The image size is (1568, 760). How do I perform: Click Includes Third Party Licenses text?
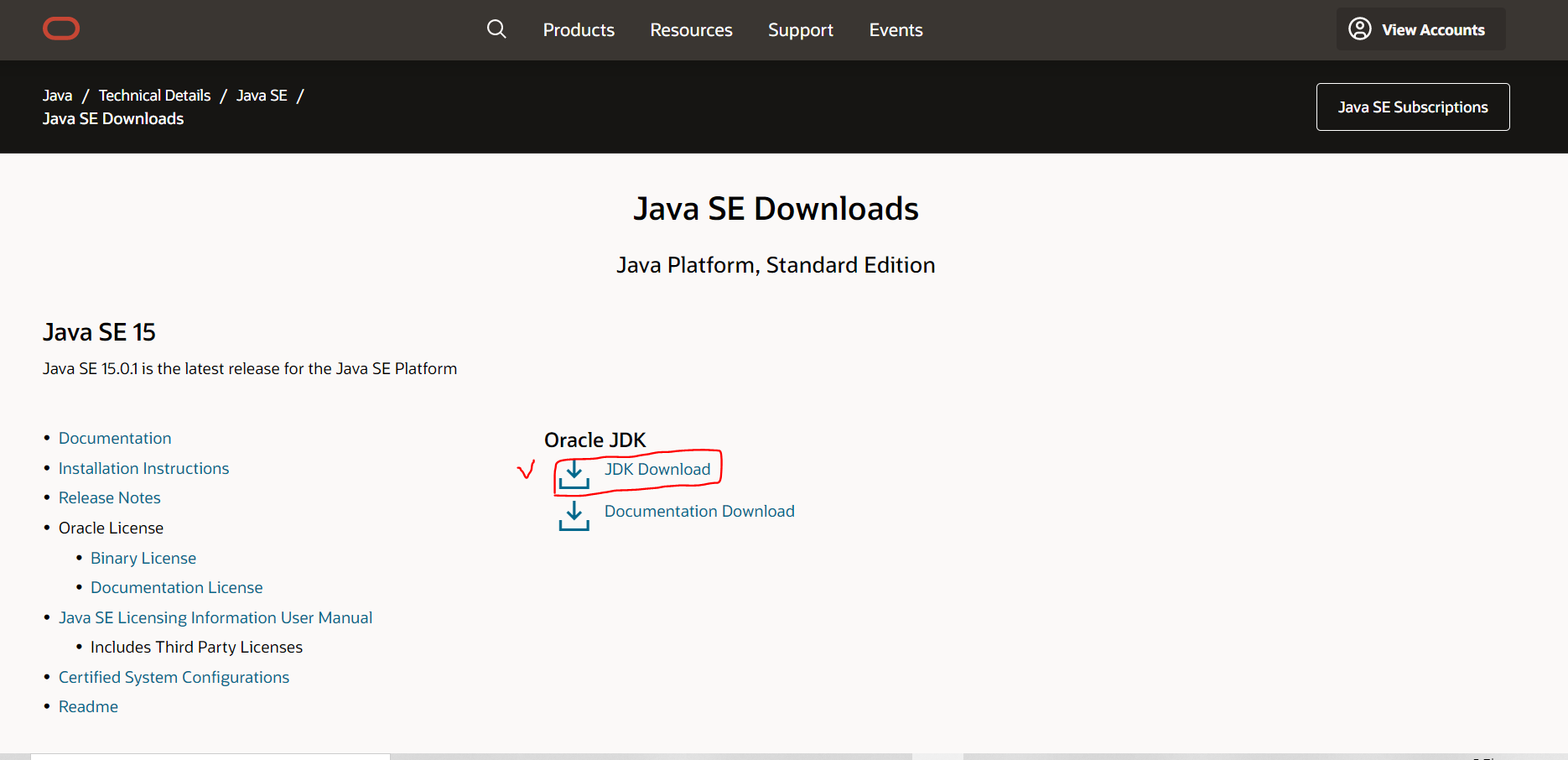coord(196,647)
